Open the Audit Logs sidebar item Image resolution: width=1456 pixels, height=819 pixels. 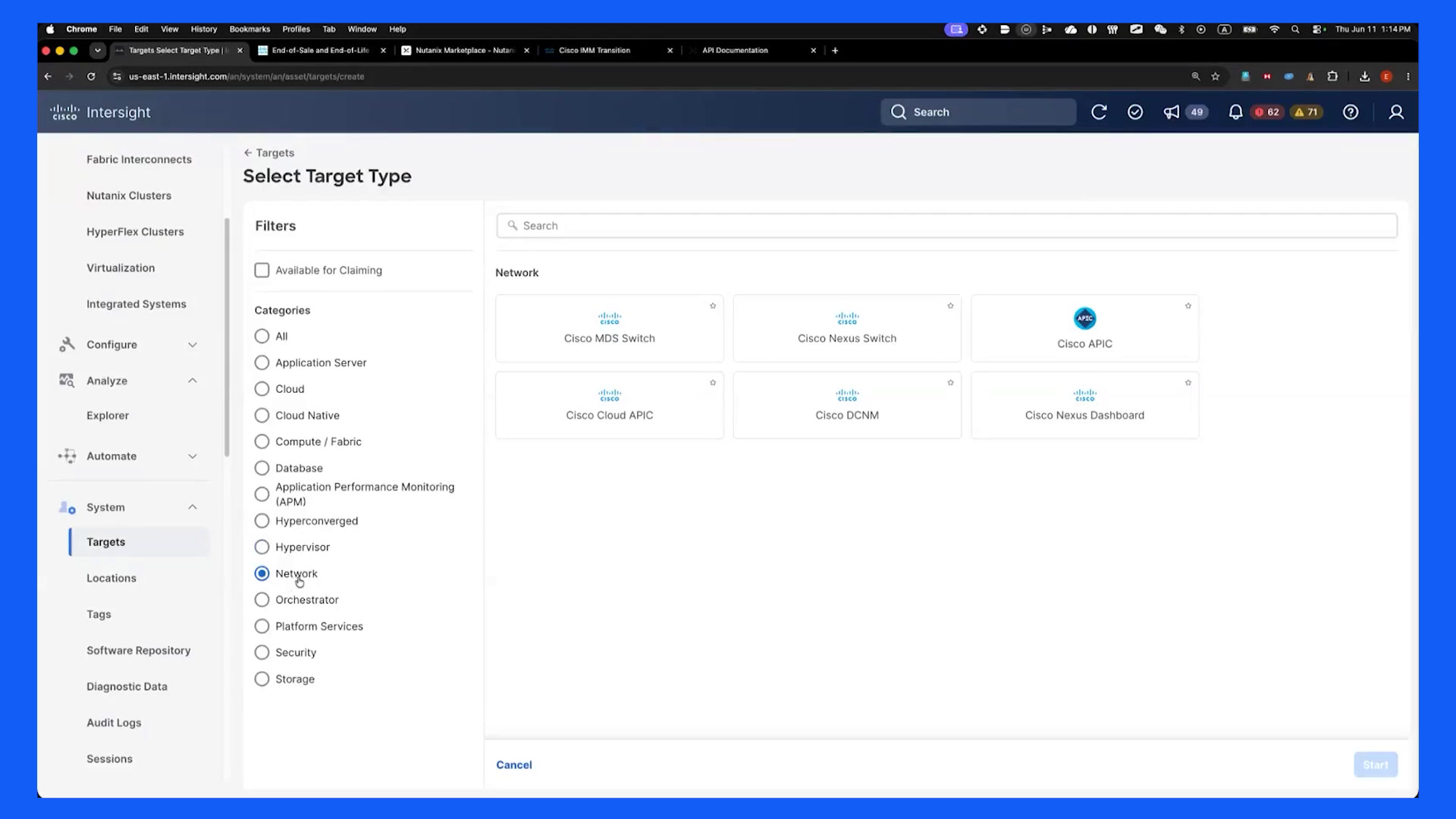click(x=114, y=723)
